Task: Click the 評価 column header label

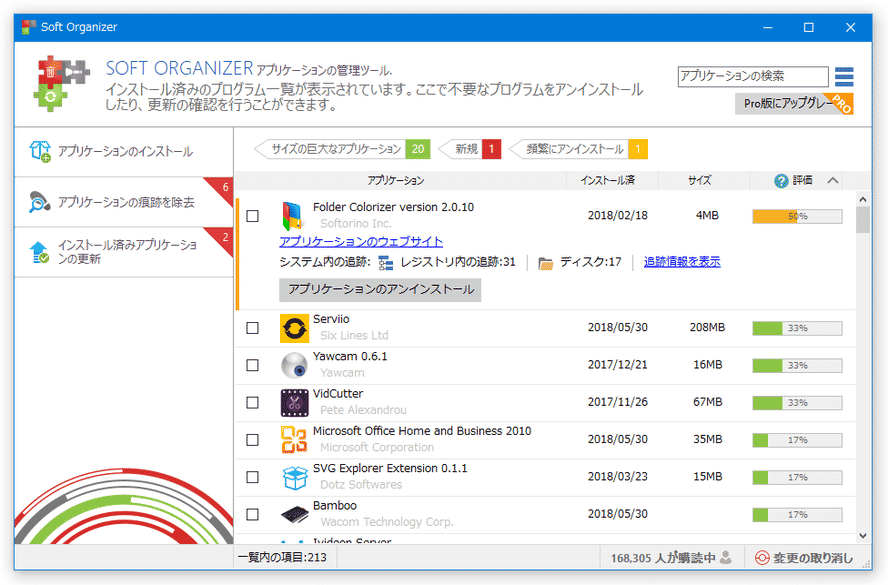Action: 802,181
